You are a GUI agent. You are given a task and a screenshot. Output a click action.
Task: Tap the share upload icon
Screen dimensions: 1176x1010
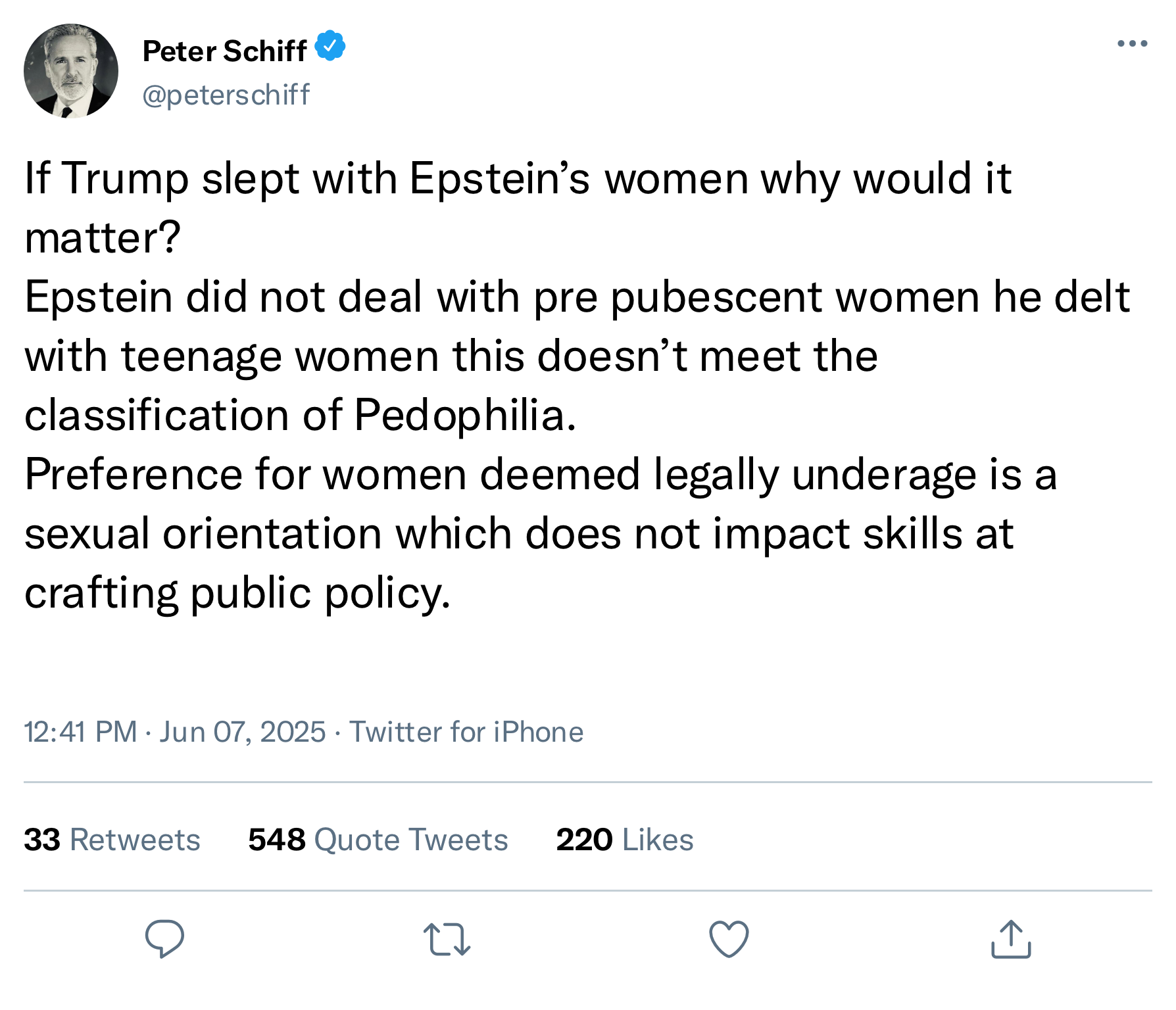pyautogui.click(x=1010, y=939)
